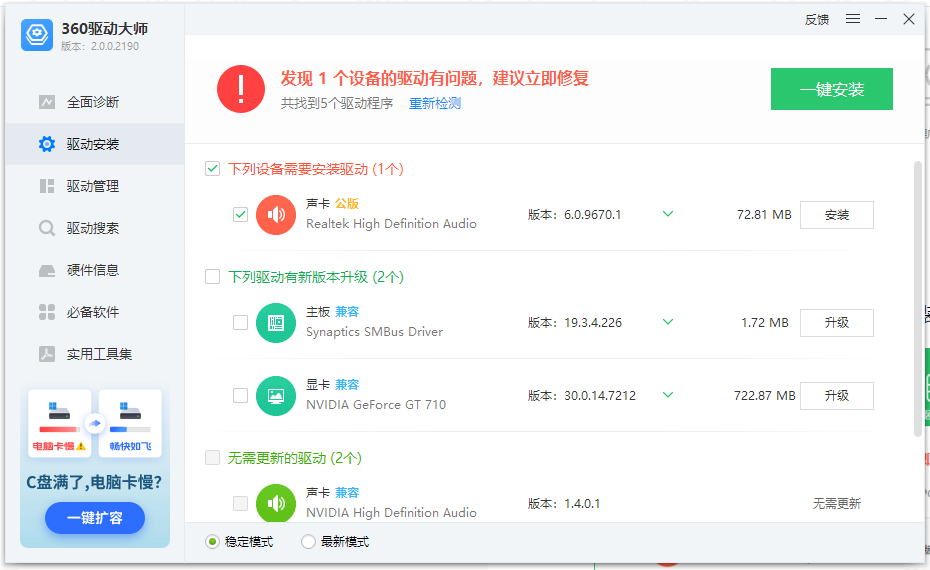
Task: Click the 共找到5个驱动程序 text
Action: 337,104
